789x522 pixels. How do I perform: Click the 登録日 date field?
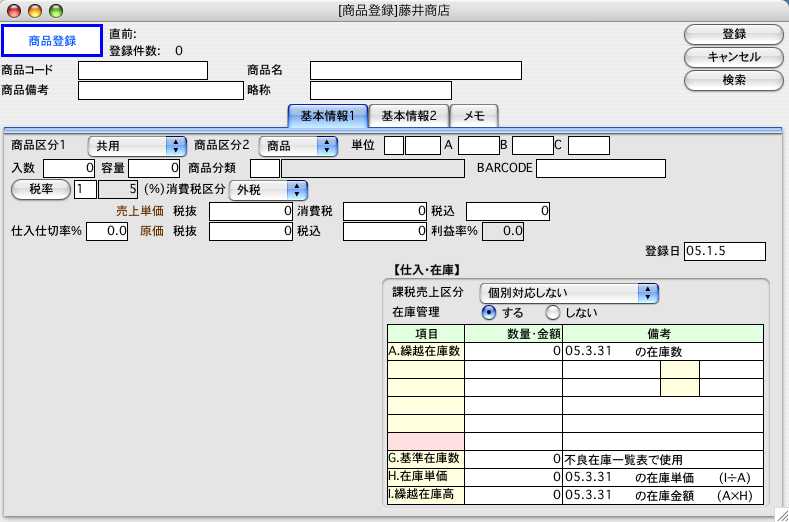point(724,251)
